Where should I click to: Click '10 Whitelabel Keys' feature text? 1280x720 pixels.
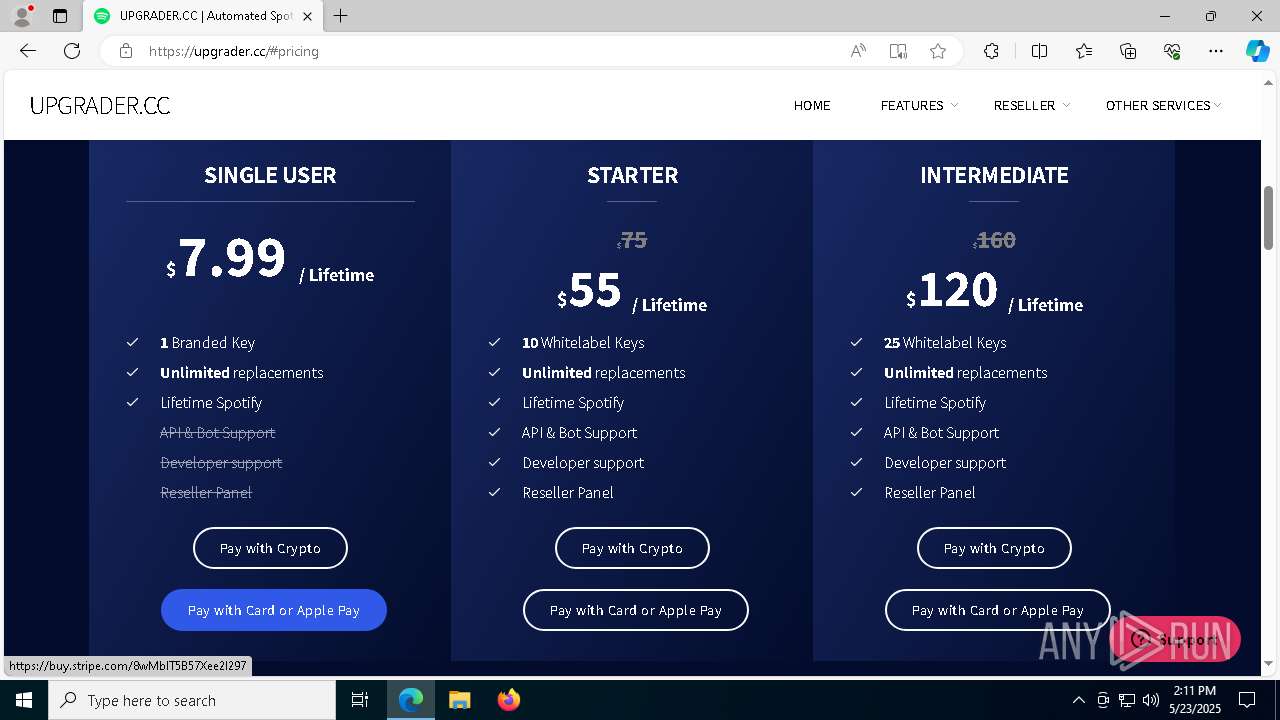[583, 342]
